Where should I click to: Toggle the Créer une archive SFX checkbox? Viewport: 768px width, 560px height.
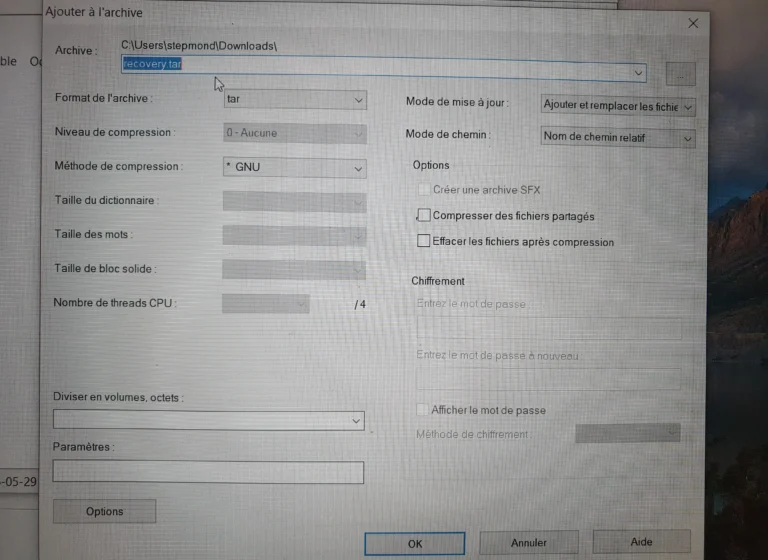424,189
